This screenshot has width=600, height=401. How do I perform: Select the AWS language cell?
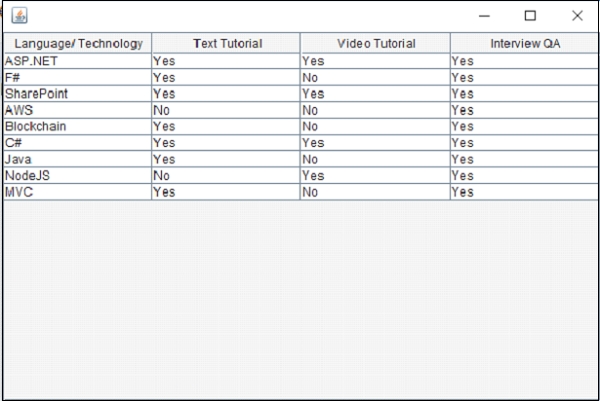(x=77, y=110)
